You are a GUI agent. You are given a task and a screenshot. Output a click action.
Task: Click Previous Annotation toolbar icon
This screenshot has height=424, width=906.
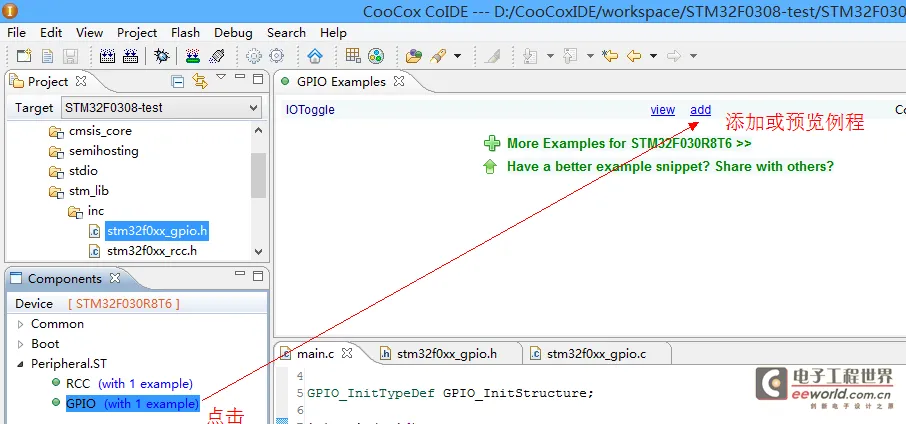coord(570,56)
